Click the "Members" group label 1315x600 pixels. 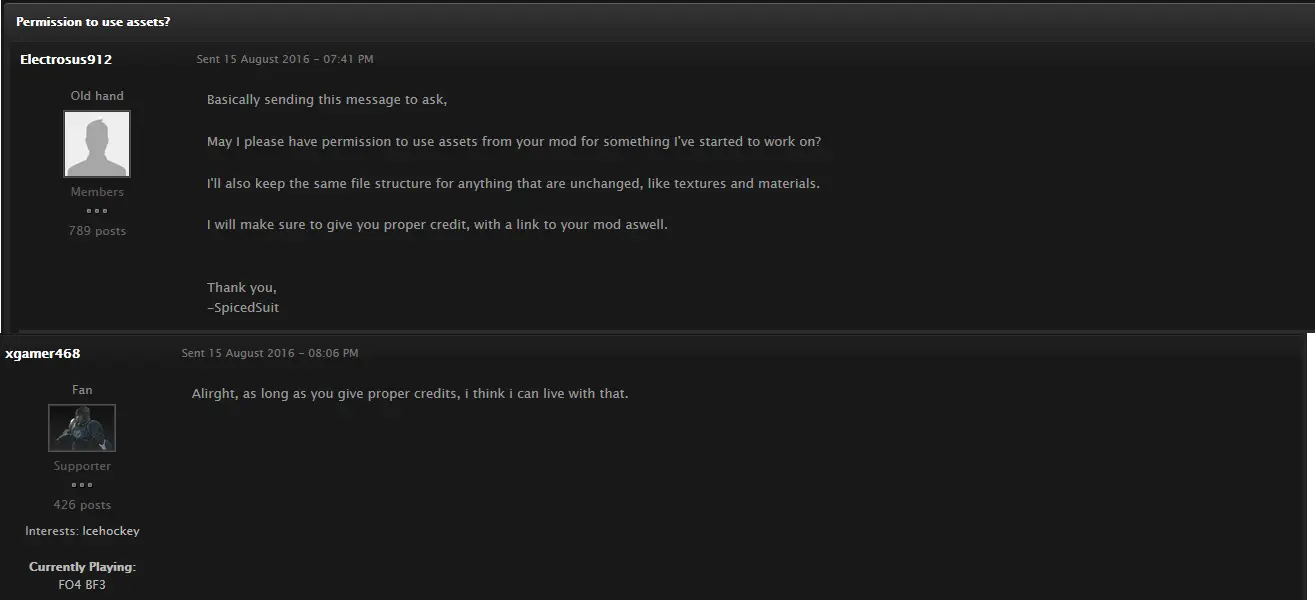(97, 192)
